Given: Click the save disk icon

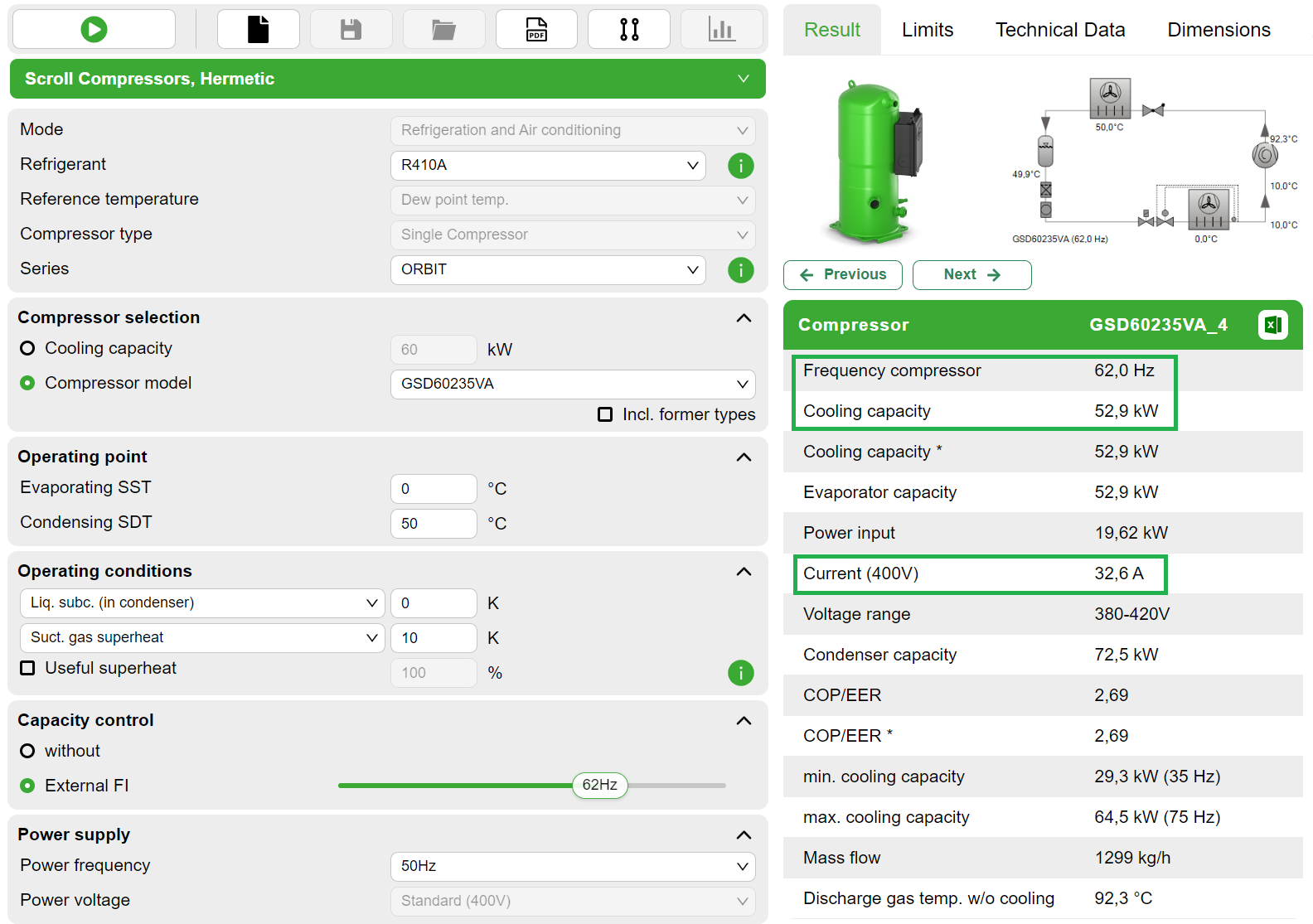Looking at the screenshot, I should pyautogui.click(x=351, y=30).
